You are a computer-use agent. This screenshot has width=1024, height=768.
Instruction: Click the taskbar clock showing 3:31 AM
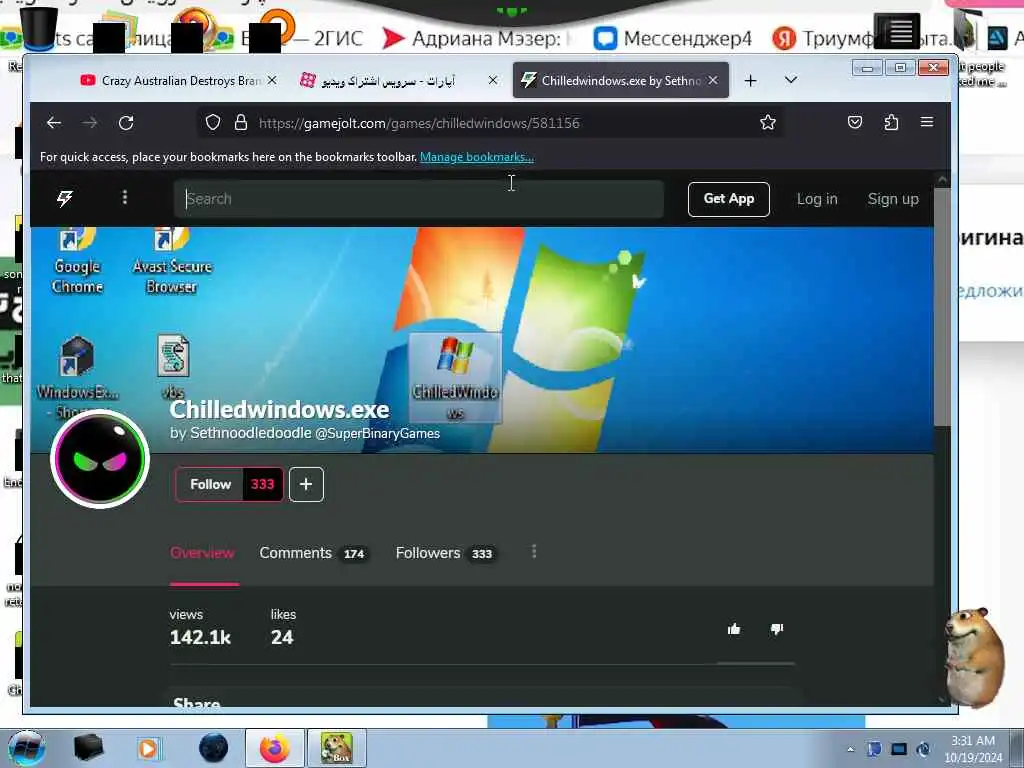[973, 749]
